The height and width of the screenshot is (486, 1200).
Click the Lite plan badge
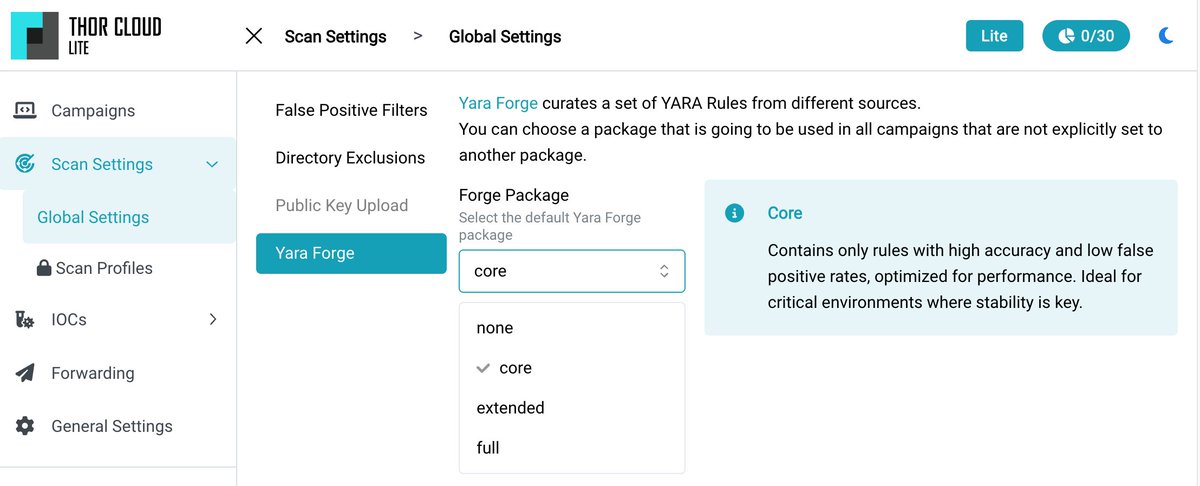pyautogui.click(x=994, y=36)
